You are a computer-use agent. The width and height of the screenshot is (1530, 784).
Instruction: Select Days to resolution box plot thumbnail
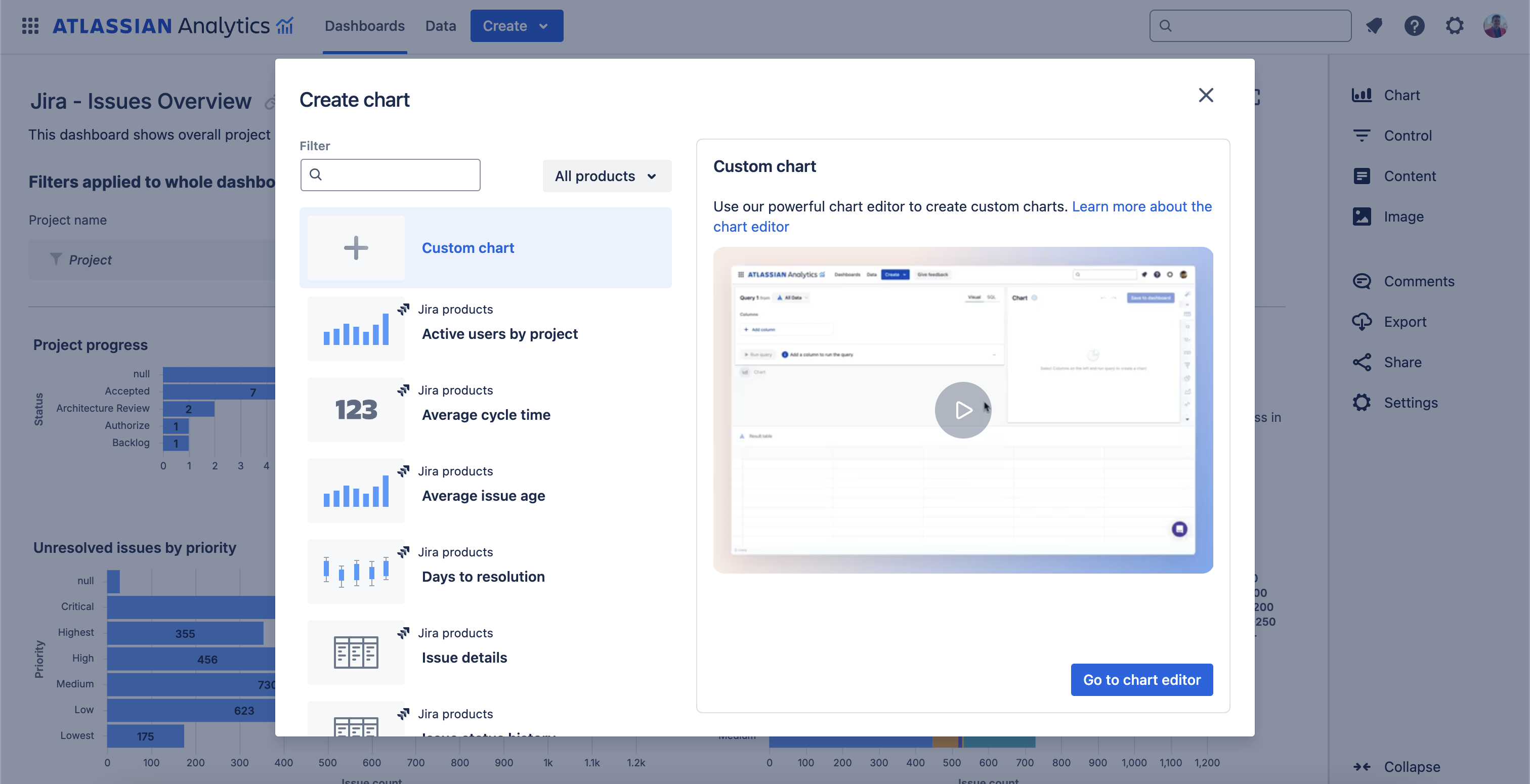click(x=356, y=572)
